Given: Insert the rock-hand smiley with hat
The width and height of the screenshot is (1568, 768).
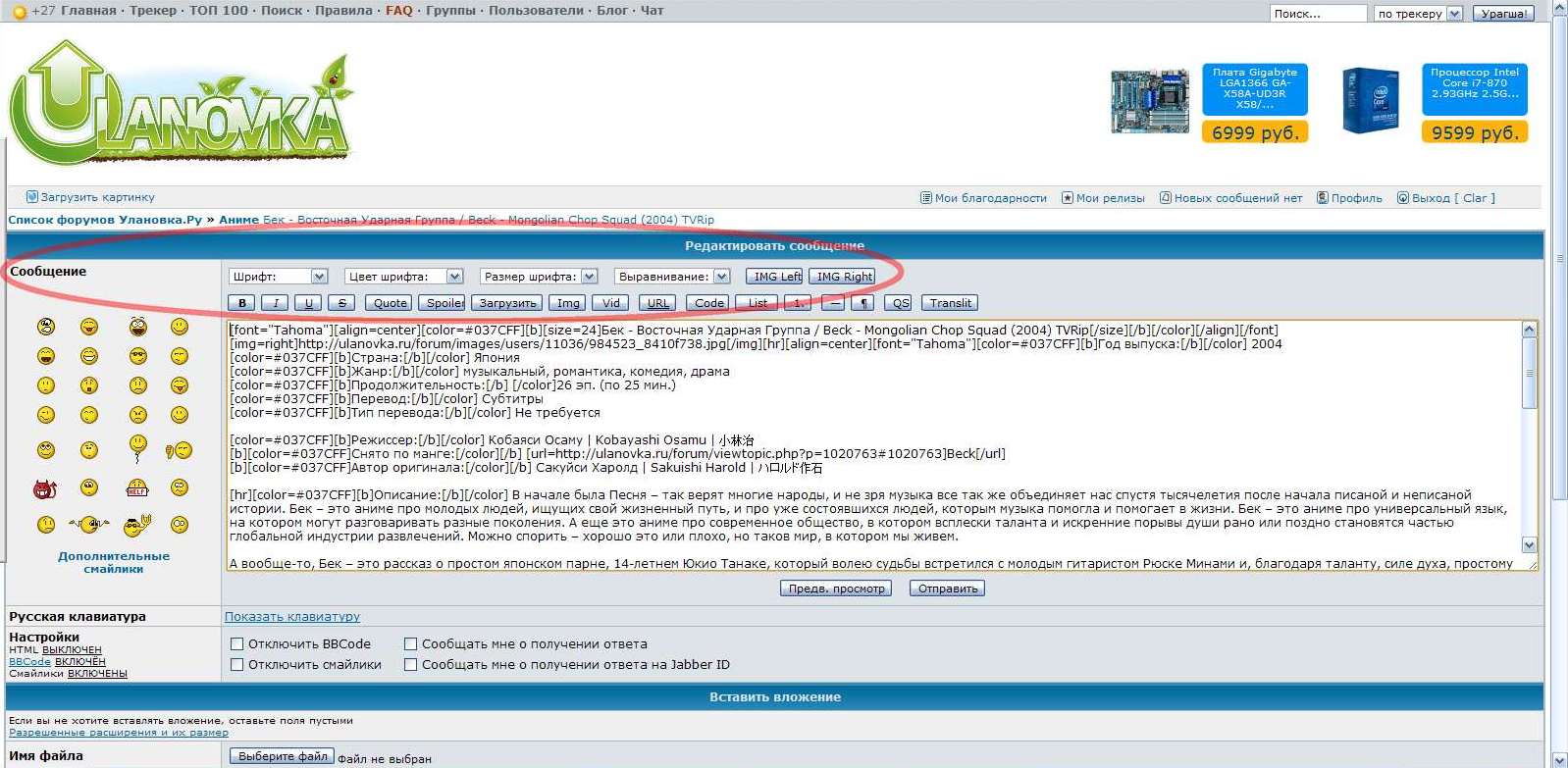Looking at the screenshot, I should pyautogui.click(x=137, y=526).
